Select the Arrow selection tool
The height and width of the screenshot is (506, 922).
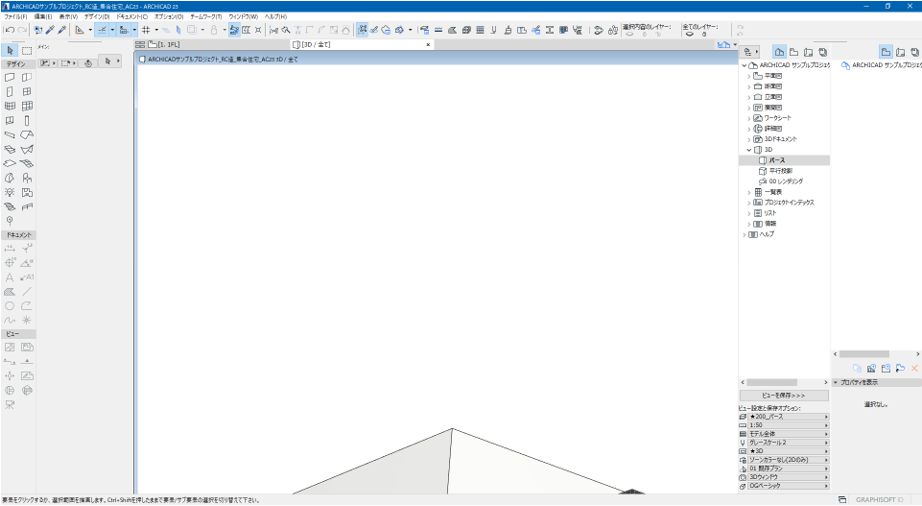pyautogui.click(x=10, y=51)
